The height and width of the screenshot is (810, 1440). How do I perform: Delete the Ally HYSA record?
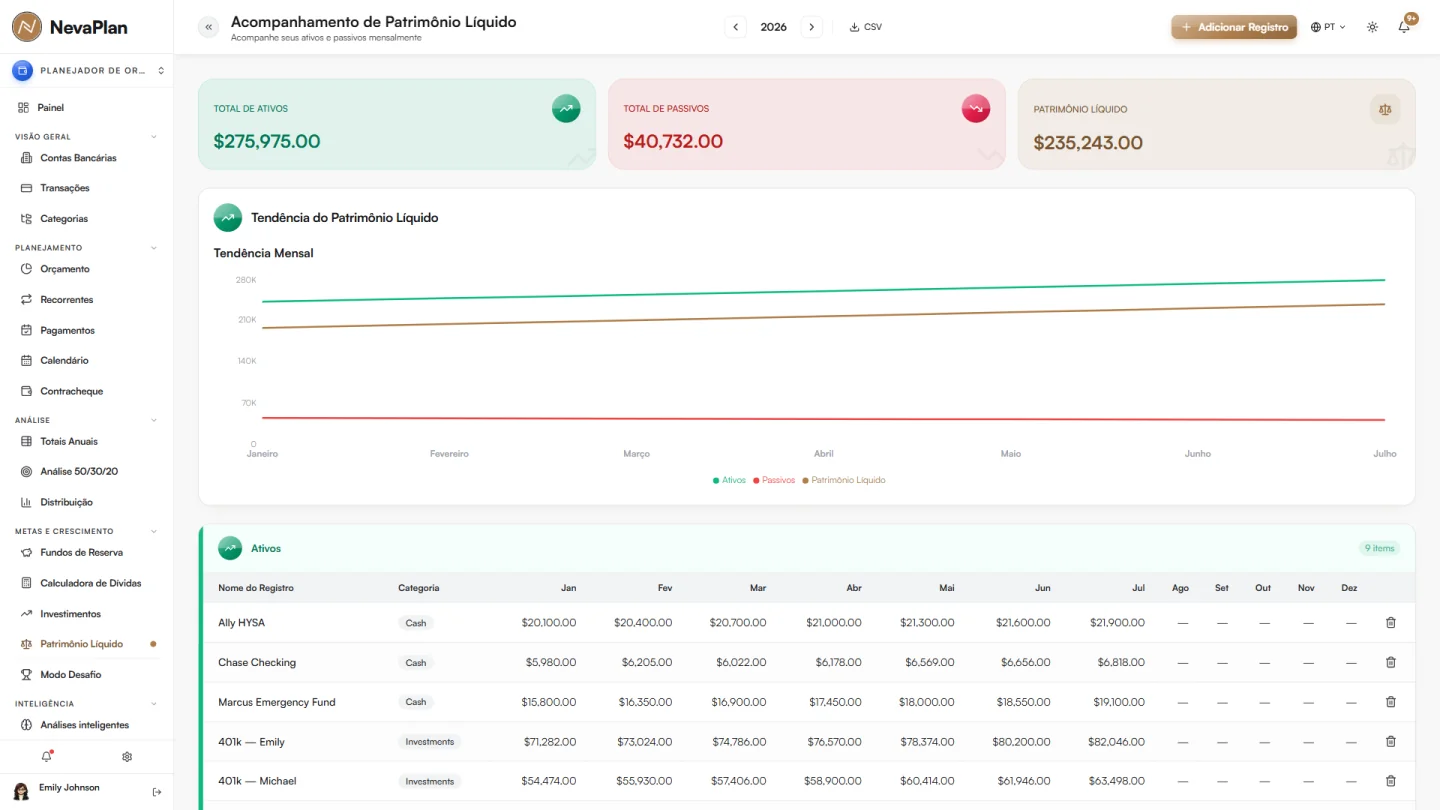(x=1390, y=623)
